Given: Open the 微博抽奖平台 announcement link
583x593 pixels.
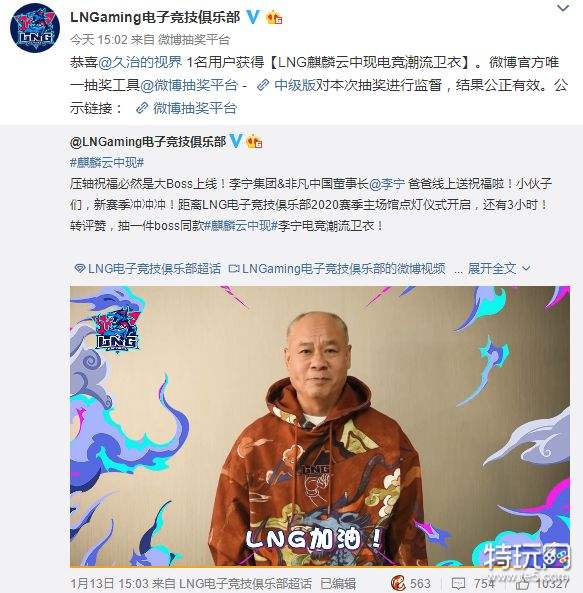Looking at the screenshot, I should click(x=186, y=109).
